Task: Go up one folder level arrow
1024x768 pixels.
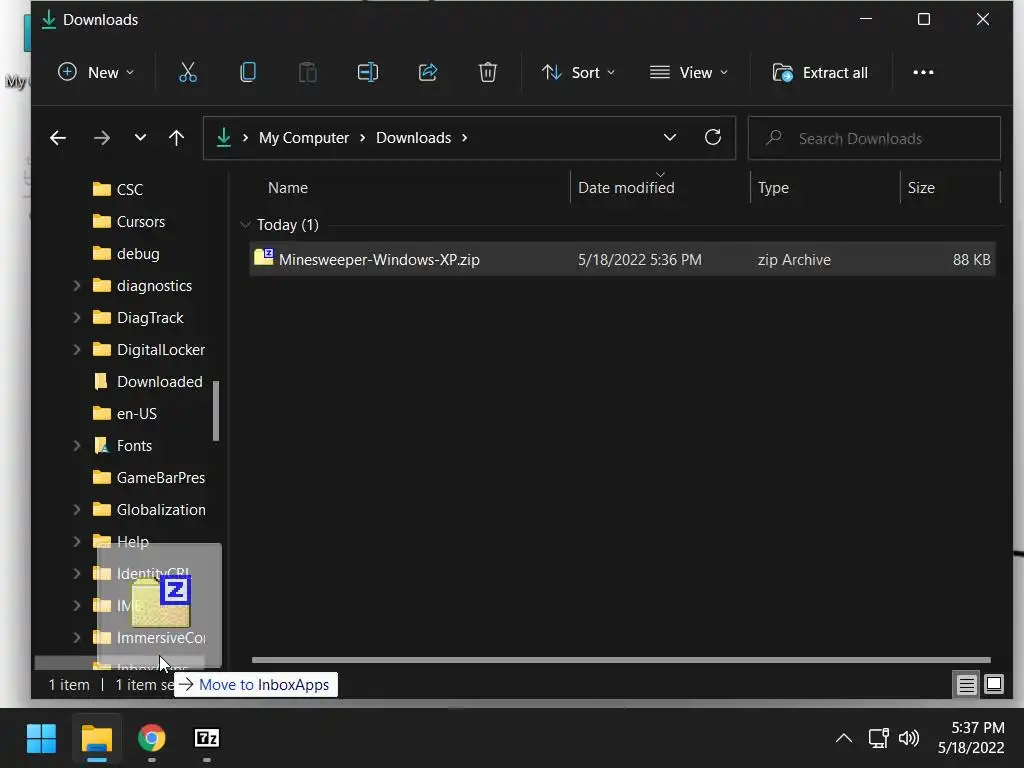Action: [x=176, y=138]
